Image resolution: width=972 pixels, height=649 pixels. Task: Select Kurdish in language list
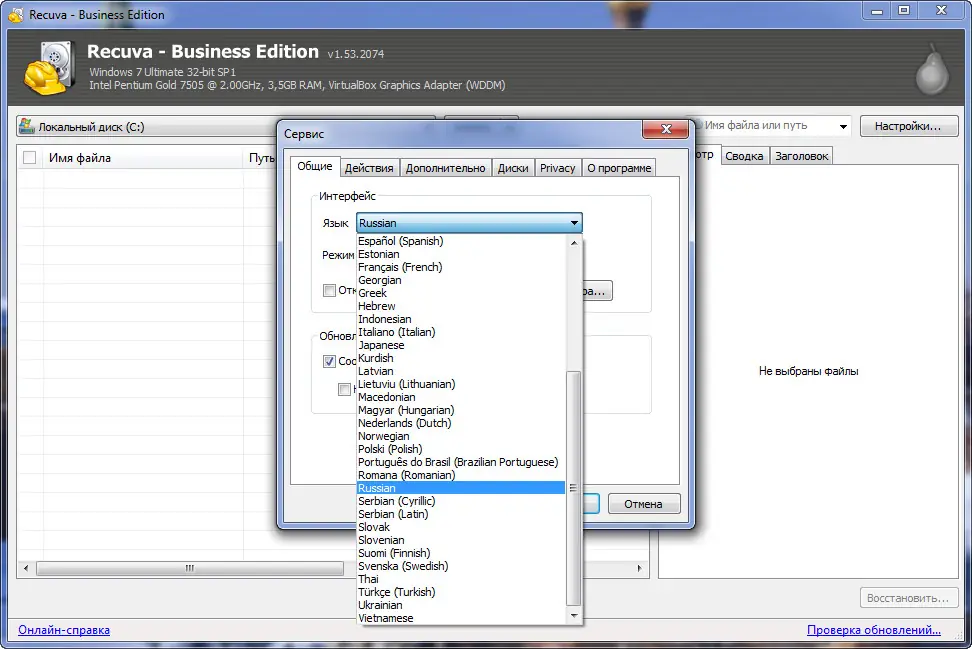pos(461,358)
